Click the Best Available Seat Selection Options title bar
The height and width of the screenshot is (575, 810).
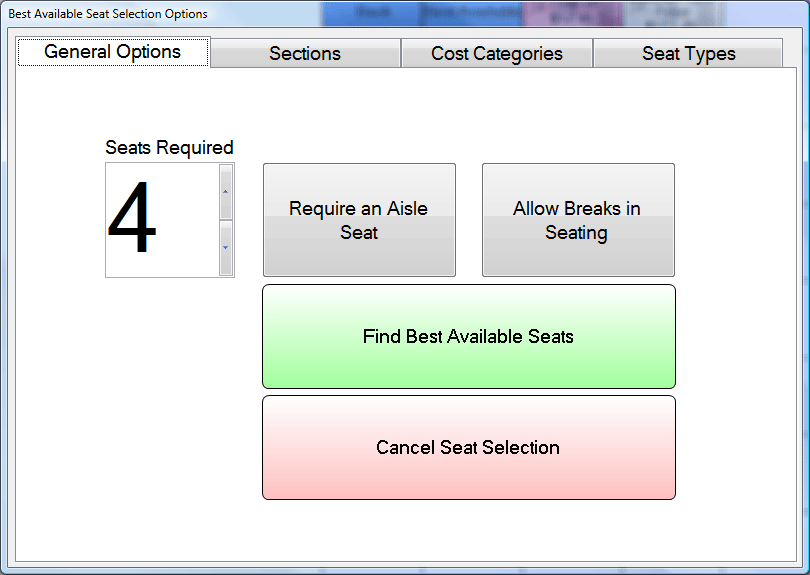[x=160, y=14]
